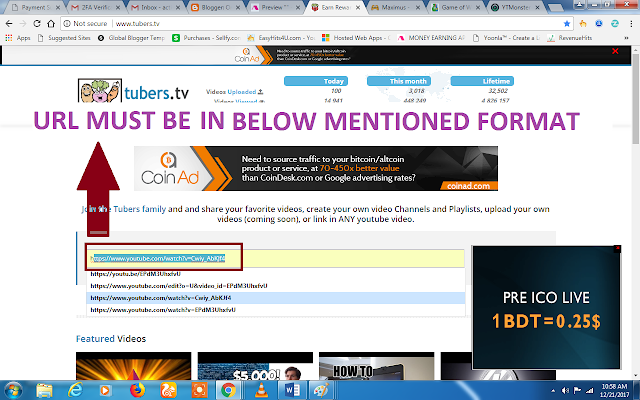Image resolution: width=640 pixels, height=400 pixels.
Task: Switch to the Payment tab
Action: coord(34,7)
